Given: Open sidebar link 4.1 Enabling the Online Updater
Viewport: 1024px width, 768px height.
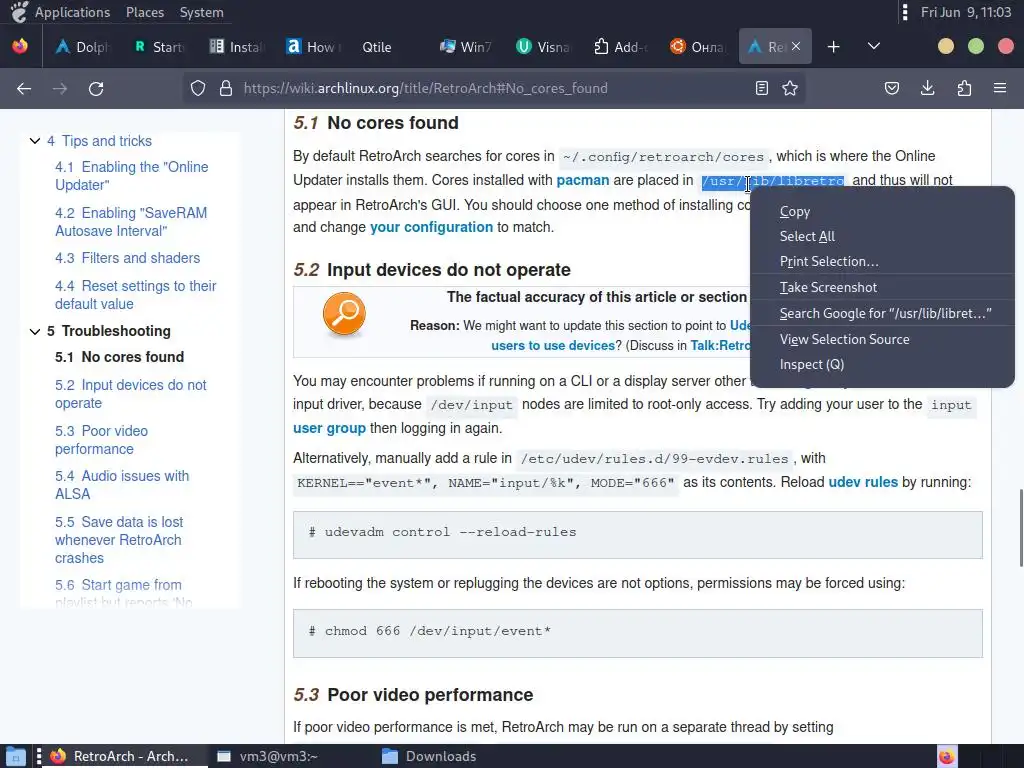Looking at the screenshot, I should coord(132,176).
